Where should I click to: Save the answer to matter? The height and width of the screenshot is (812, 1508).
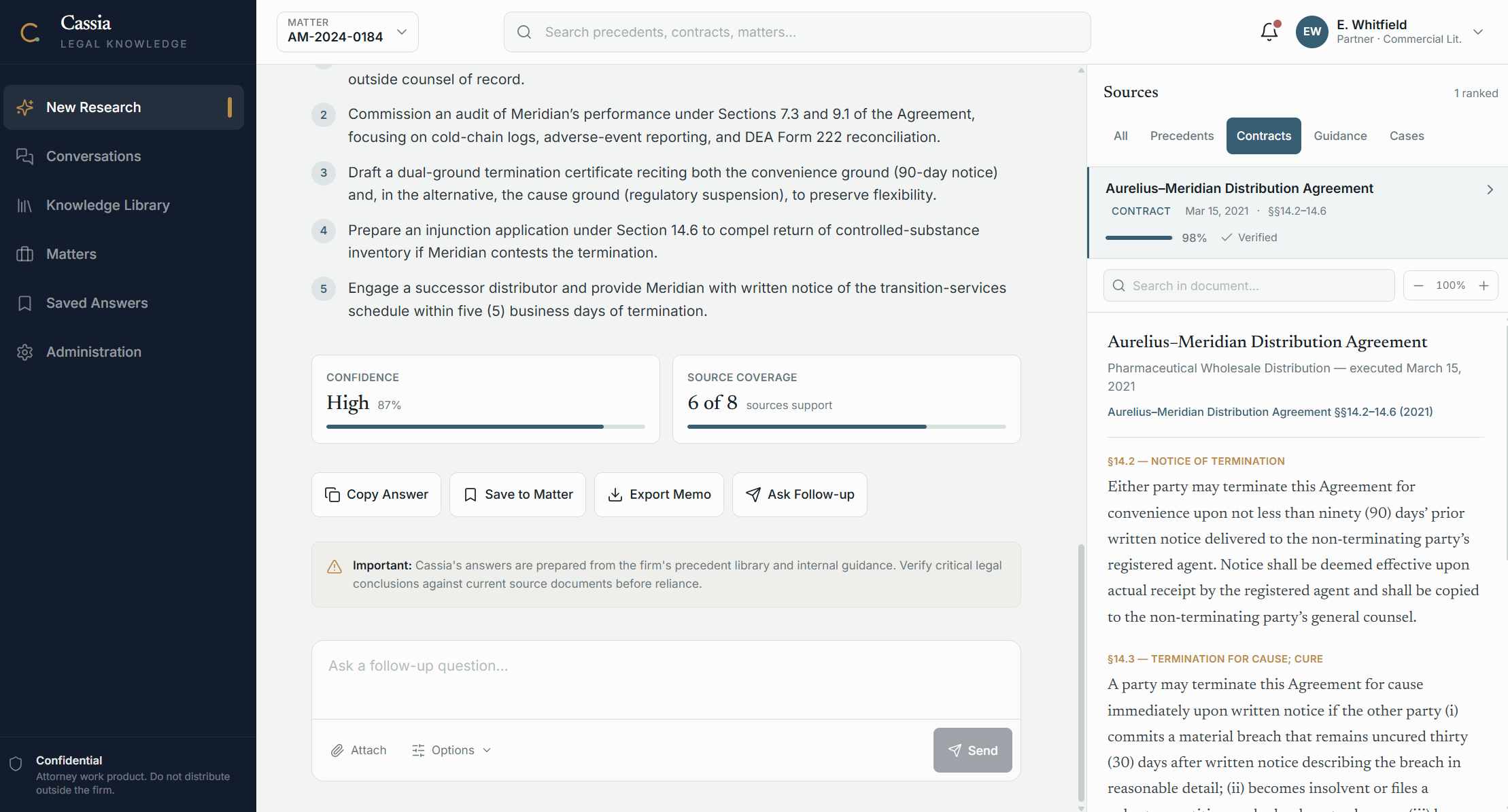click(x=517, y=495)
